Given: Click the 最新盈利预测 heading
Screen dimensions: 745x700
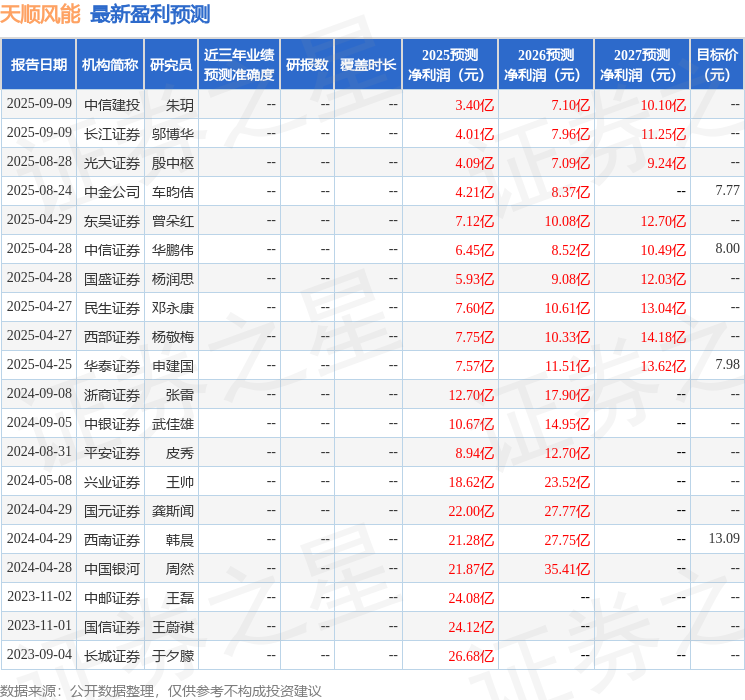Looking at the screenshot, I should click(150, 14).
